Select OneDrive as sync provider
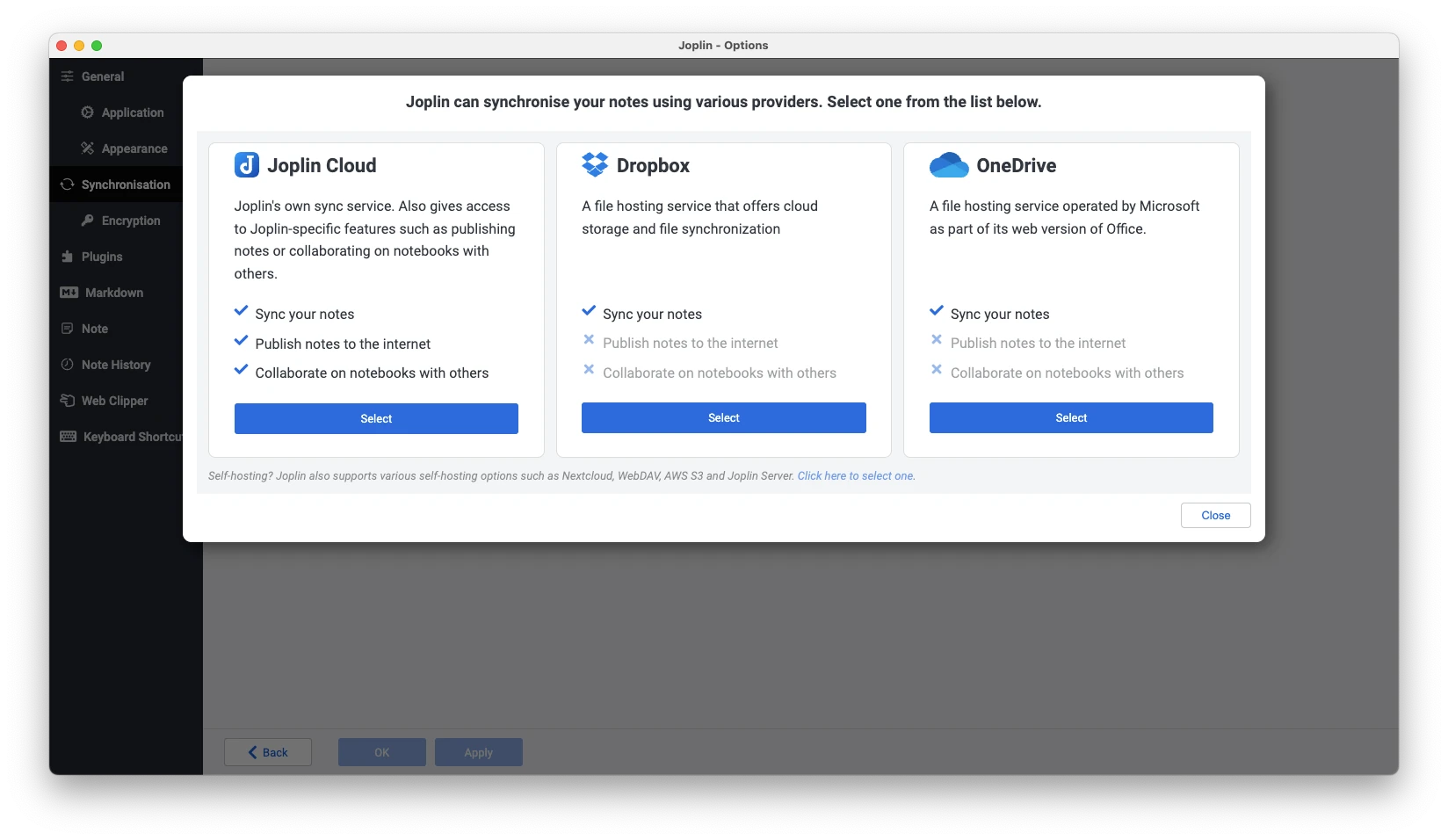This screenshot has width=1448, height=840. (1071, 417)
